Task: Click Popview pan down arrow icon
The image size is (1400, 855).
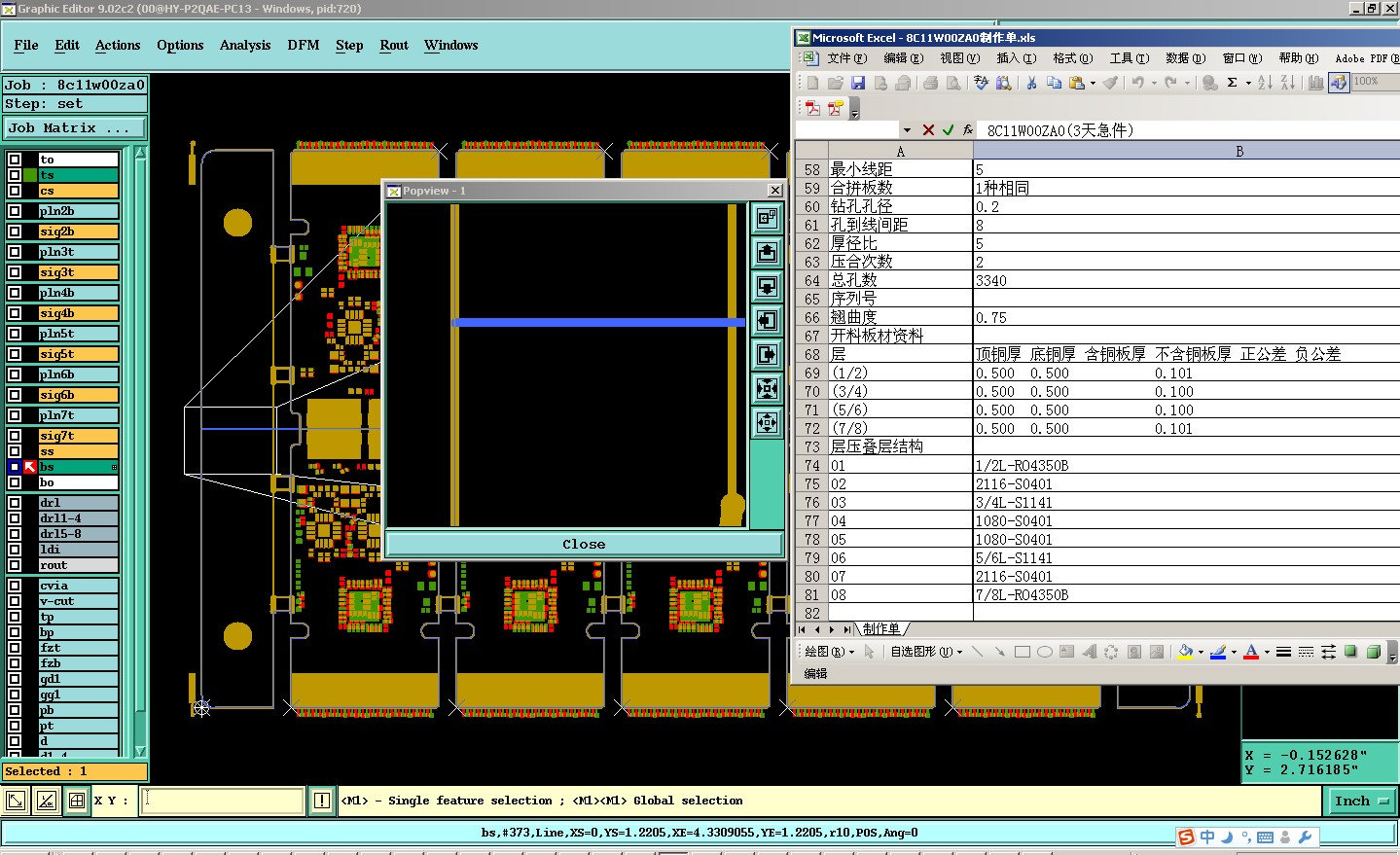Action: click(768, 287)
